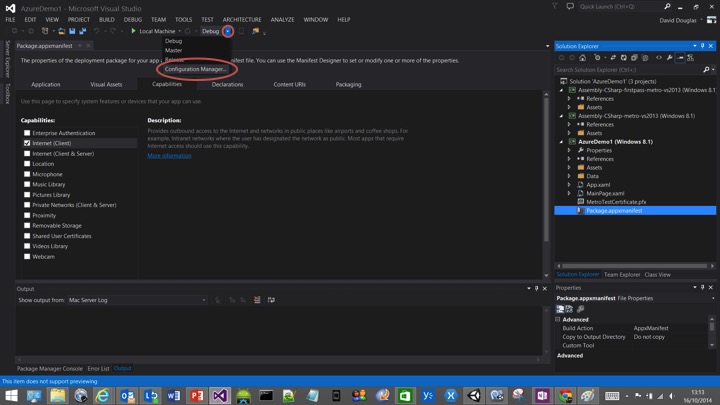The image size is (720, 405).
Task: Open Google Chrome from the Windows taskbar
Action: 565,395
